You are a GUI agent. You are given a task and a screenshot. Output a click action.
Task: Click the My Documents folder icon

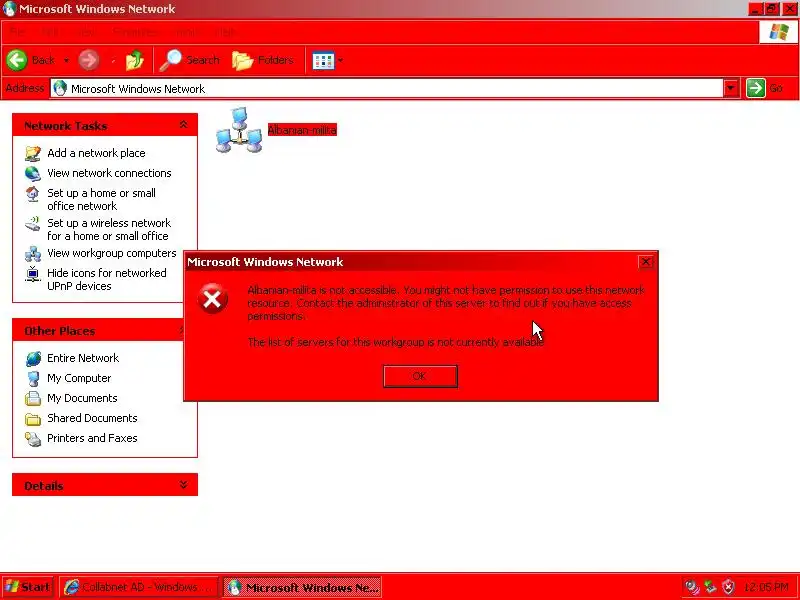point(33,398)
